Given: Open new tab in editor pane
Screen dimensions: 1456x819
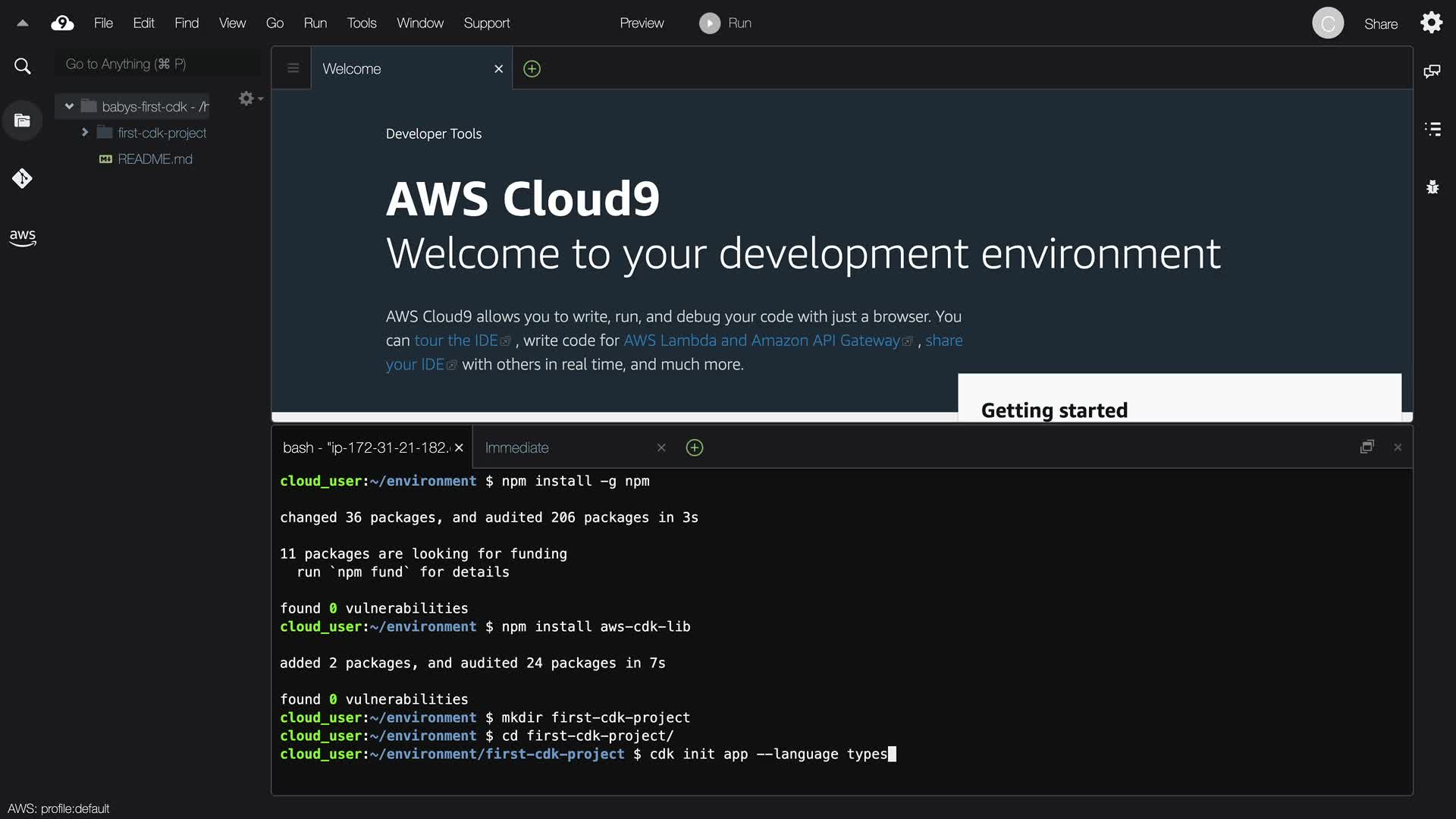Looking at the screenshot, I should (532, 69).
